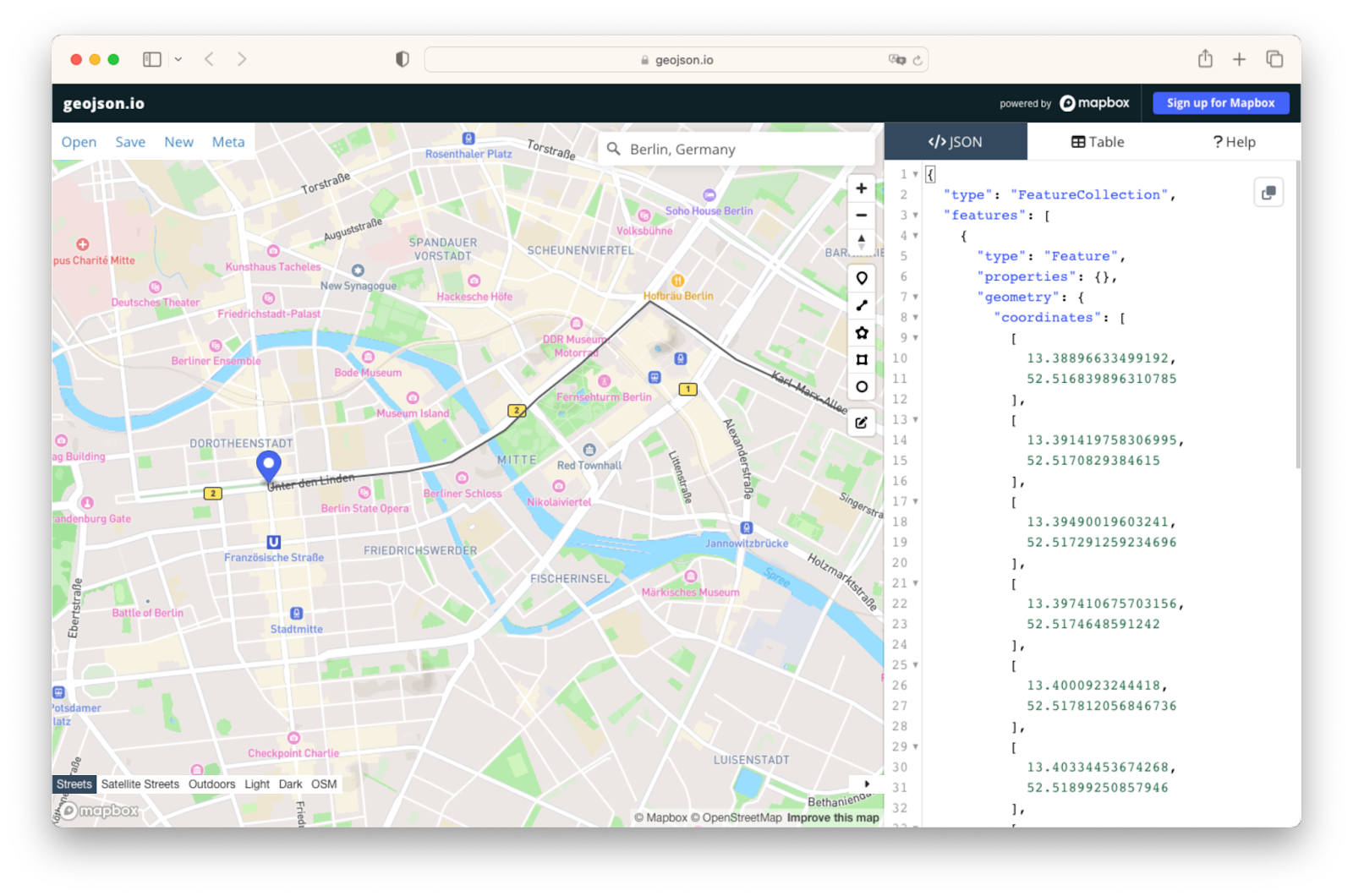Open a new tab with plus icon
Viewport: 1353px width, 896px height.
coord(1239,59)
